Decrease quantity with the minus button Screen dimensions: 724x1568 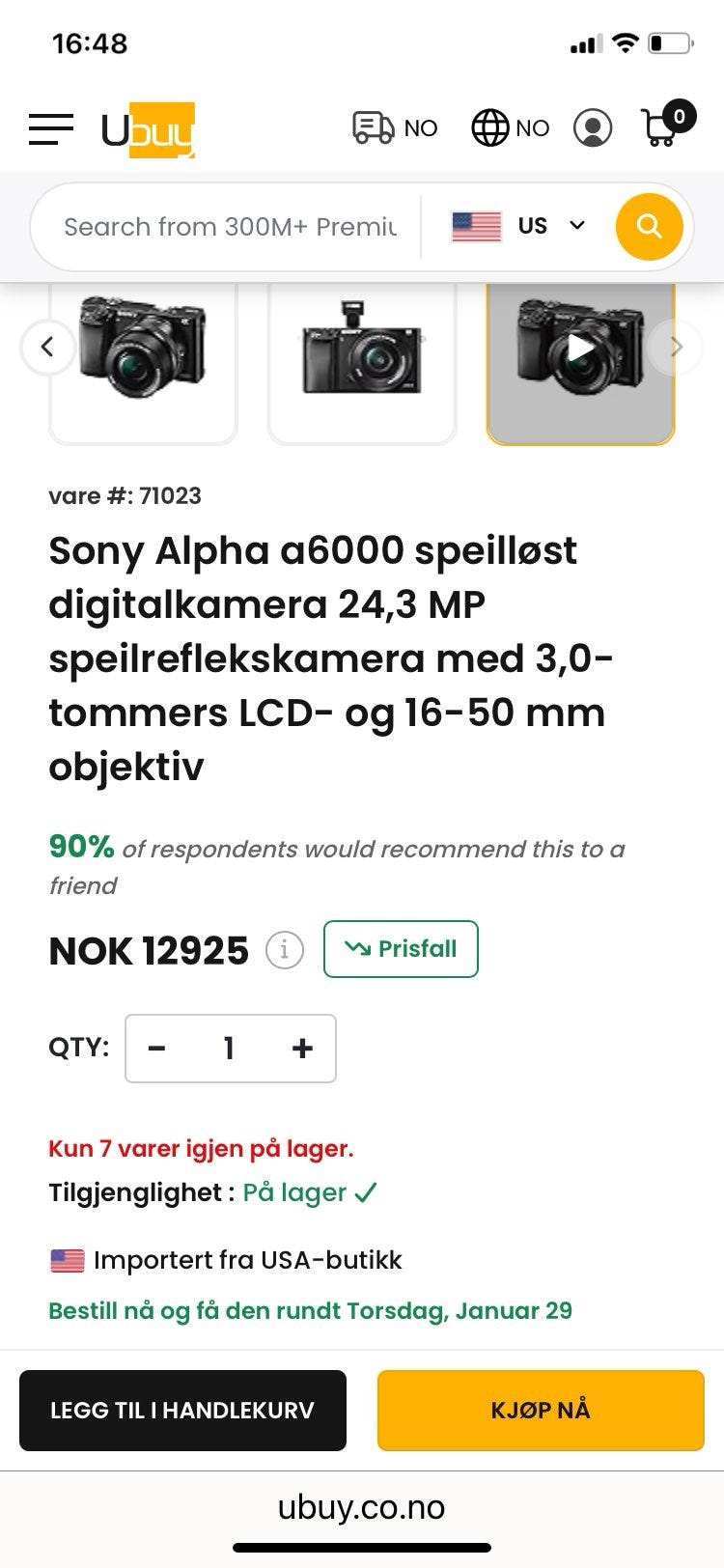157,1048
